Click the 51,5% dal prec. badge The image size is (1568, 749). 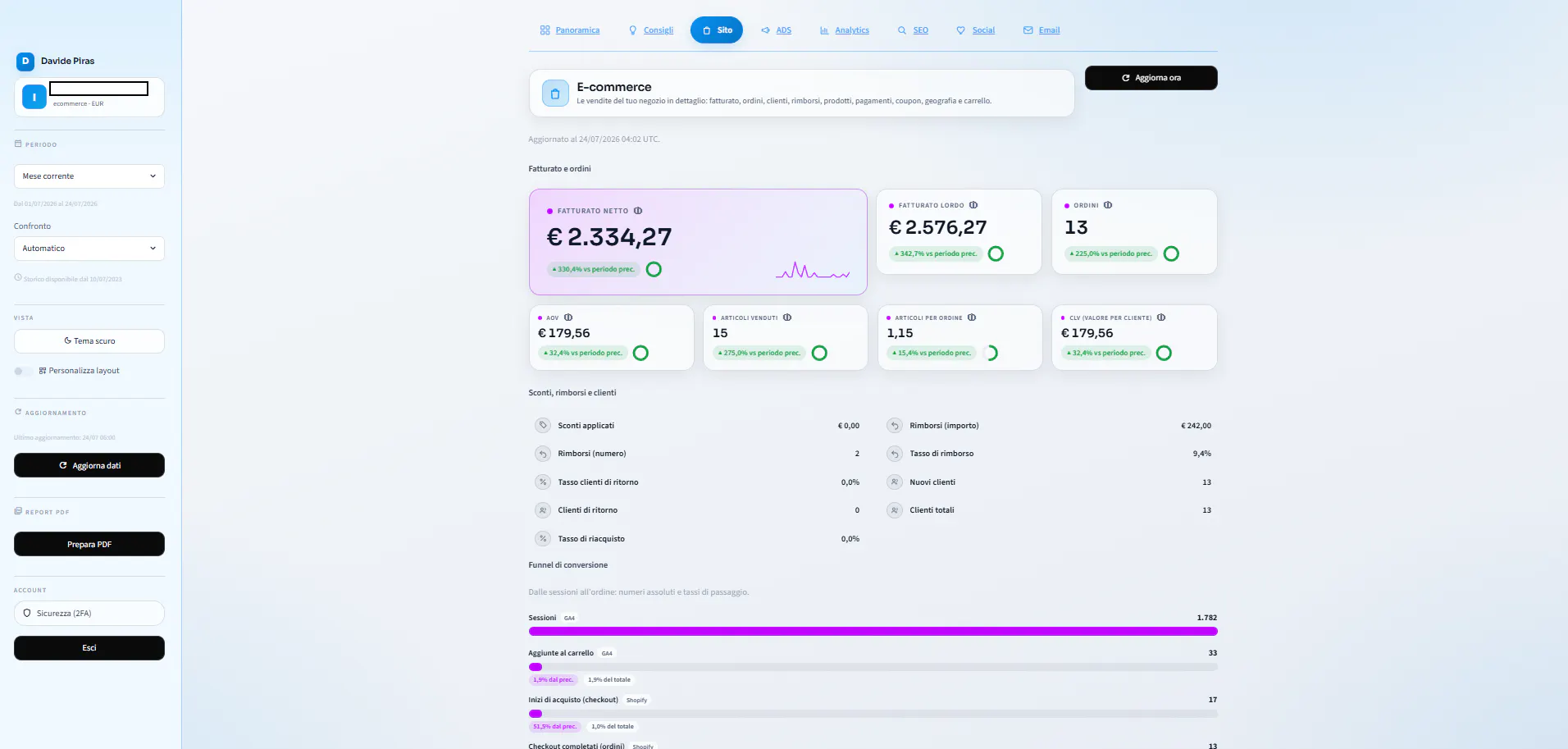555,727
